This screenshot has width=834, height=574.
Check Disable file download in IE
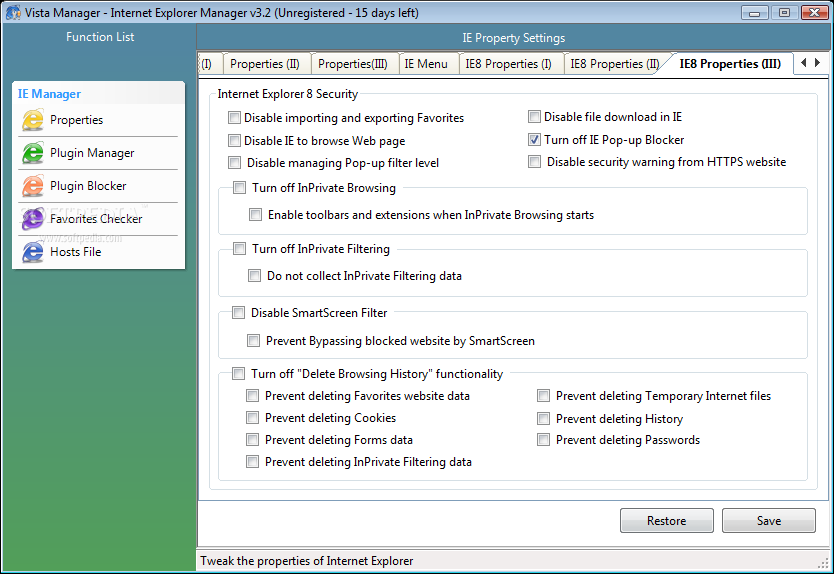534,117
